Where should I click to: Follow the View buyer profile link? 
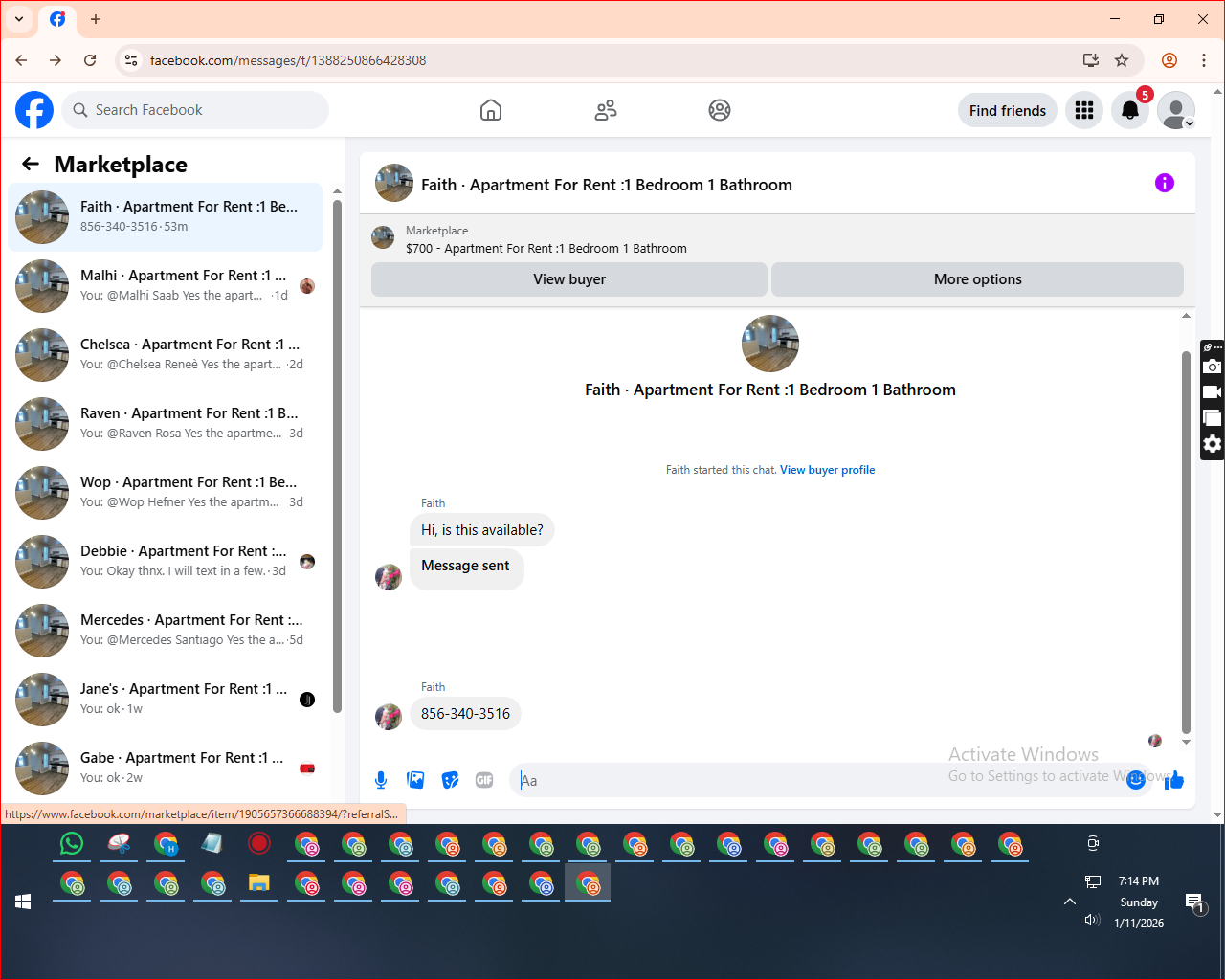[x=828, y=470]
